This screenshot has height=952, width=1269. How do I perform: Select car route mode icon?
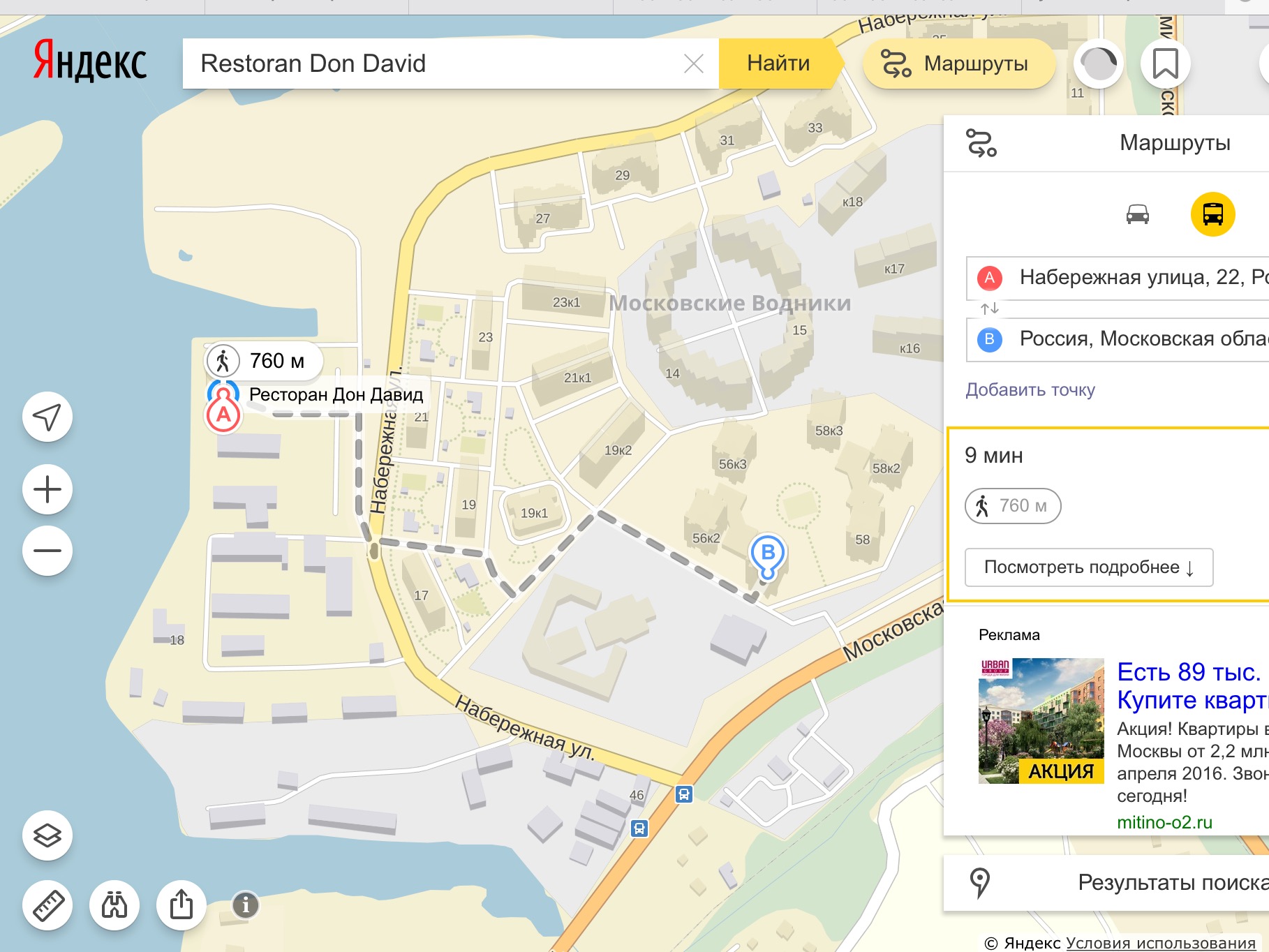point(1138,214)
